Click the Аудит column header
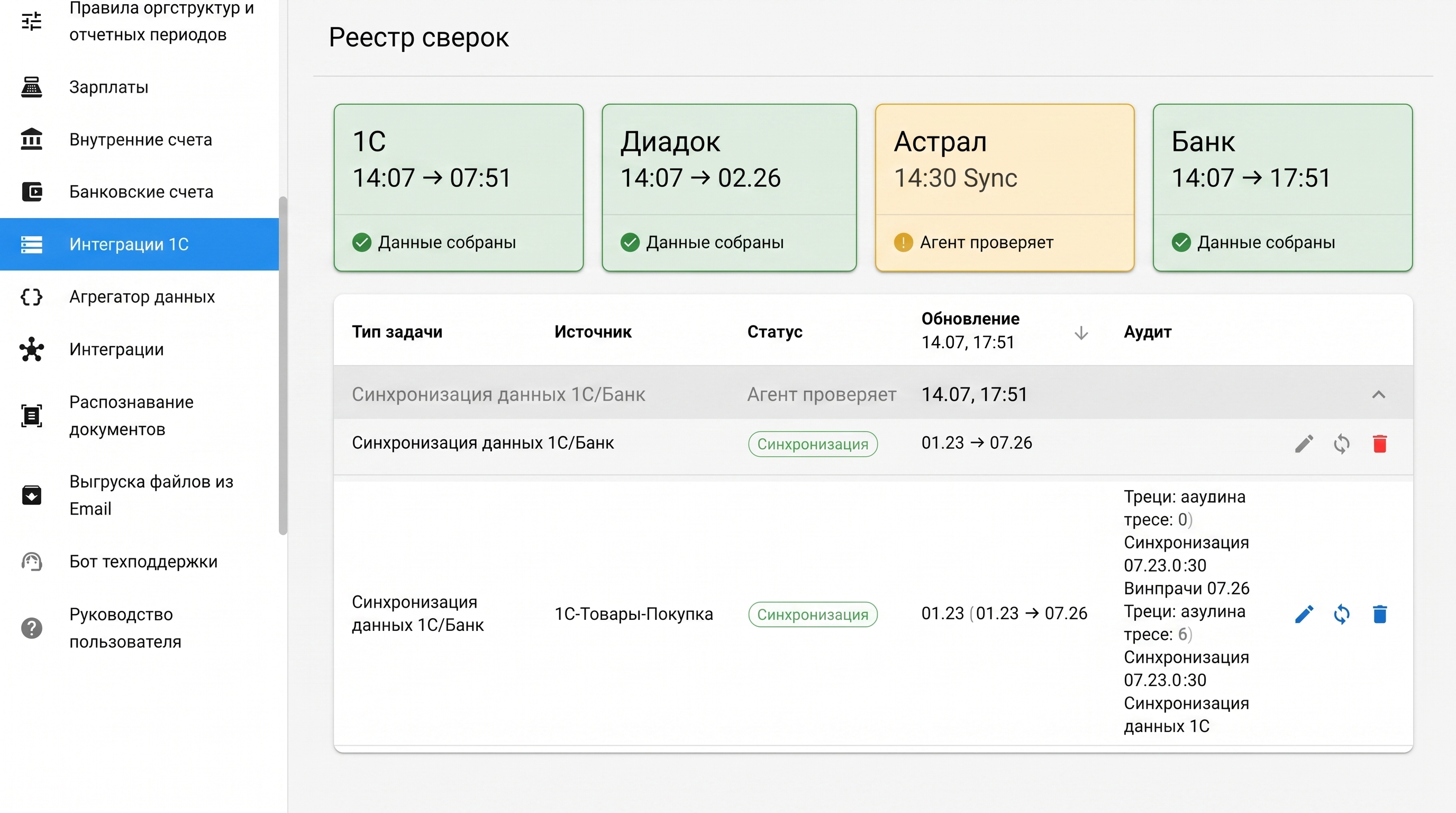 (1148, 332)
